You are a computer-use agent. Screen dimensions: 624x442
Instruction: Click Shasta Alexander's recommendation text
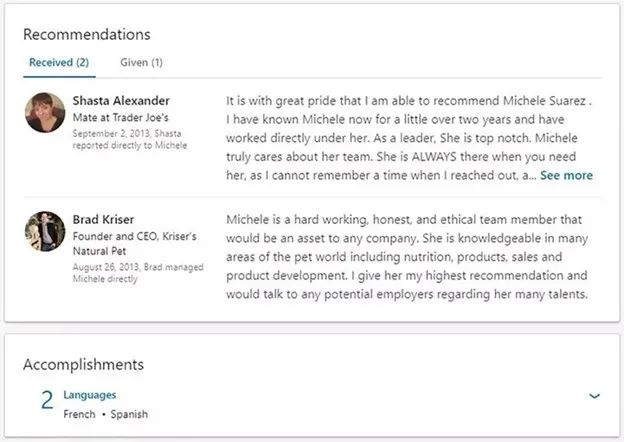coord(409,138)
